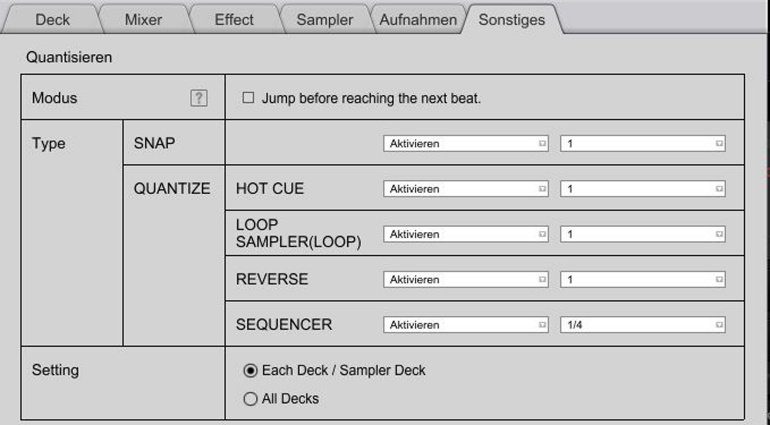The width and height of the screenshot is (770, 425).
Task: Go to the Effect tab
Action: pos(233,19)
